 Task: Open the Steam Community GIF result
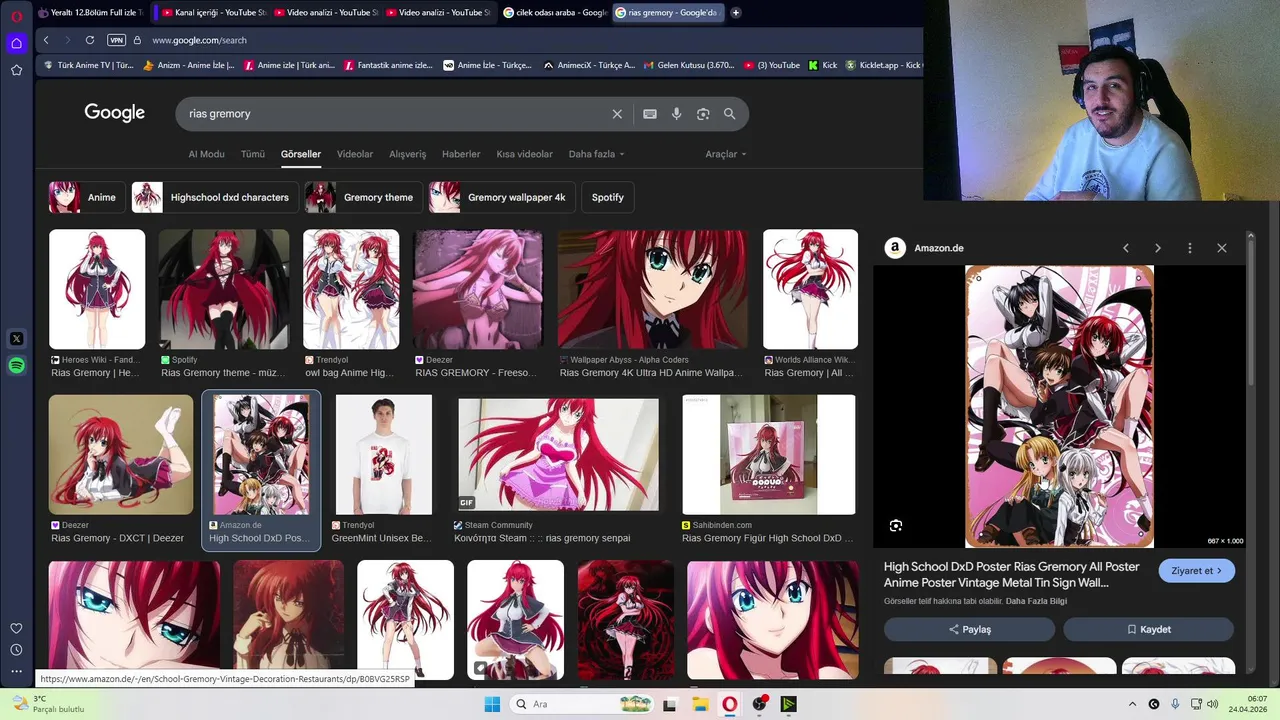[558, 455]
